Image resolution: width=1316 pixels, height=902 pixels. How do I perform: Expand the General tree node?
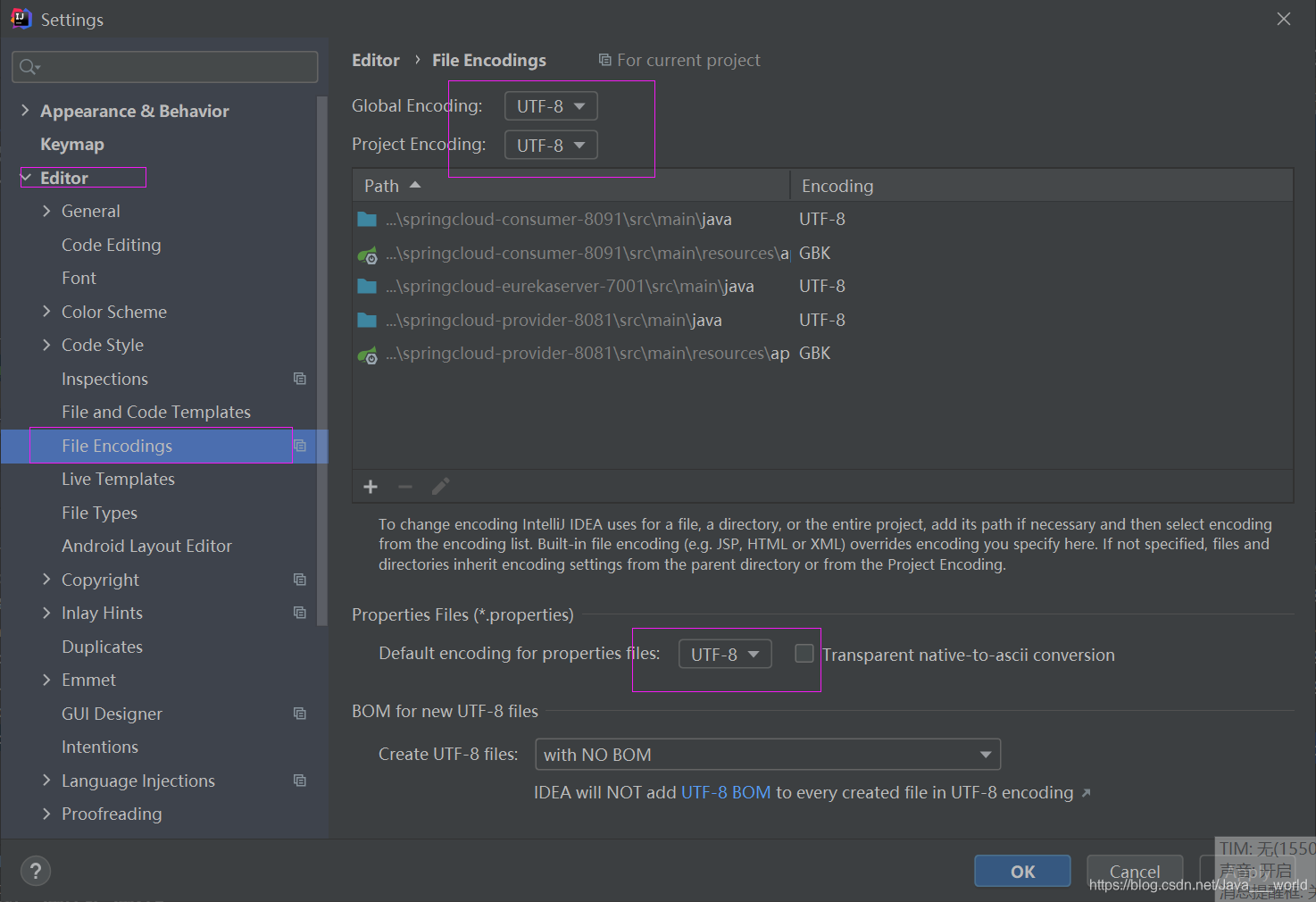click(46, 211)
